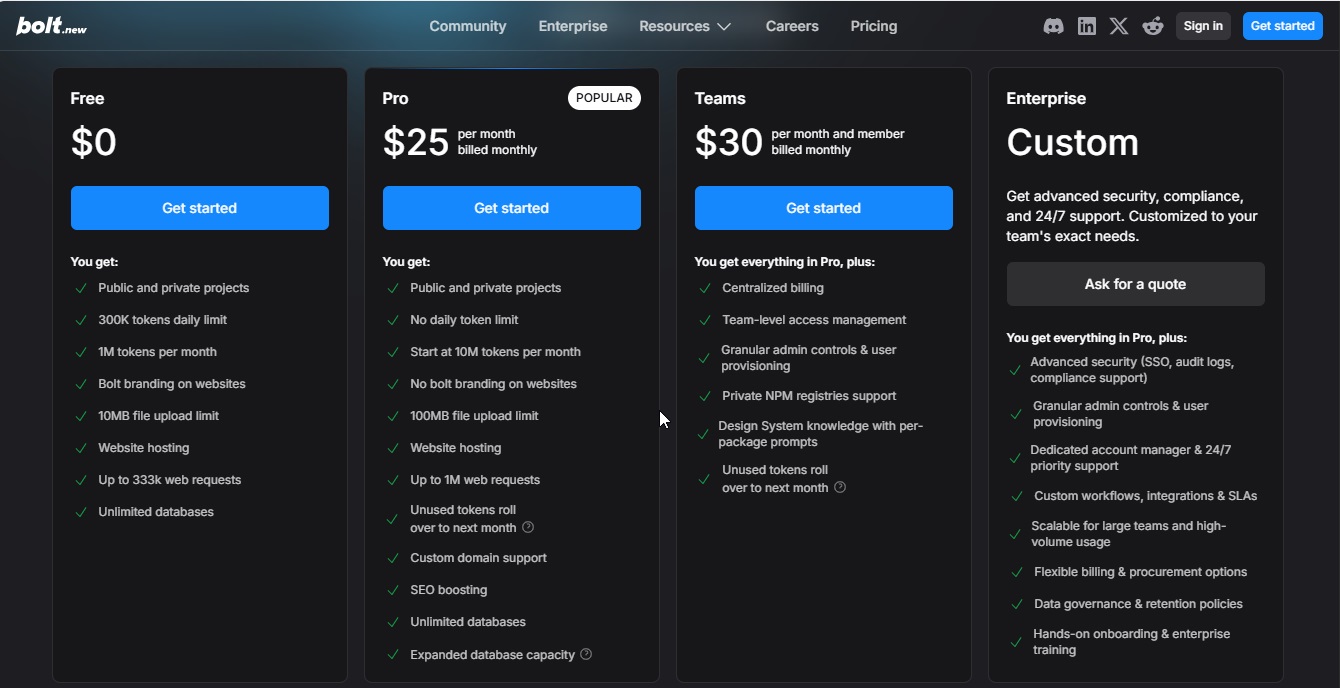The image size is (1340, 688).
Task: Open the tooltip beside Teams' unused tokens rollover
Action: point(840,487)
